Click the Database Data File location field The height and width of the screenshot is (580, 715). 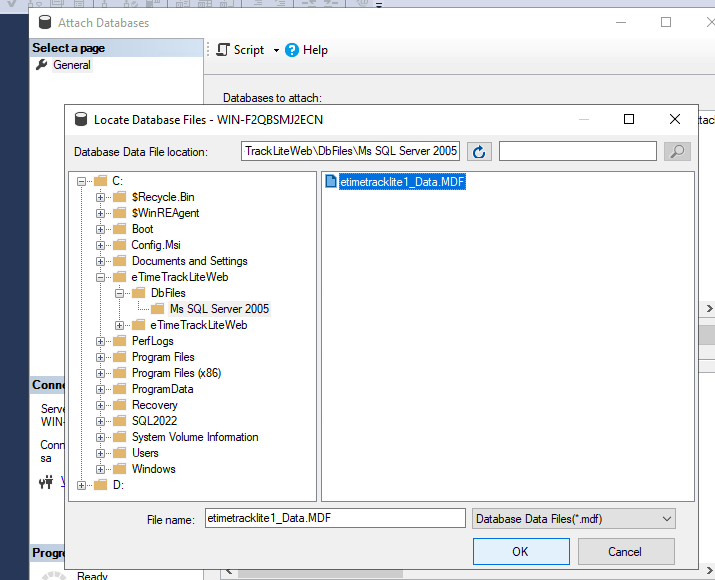(x=350, y=151)
